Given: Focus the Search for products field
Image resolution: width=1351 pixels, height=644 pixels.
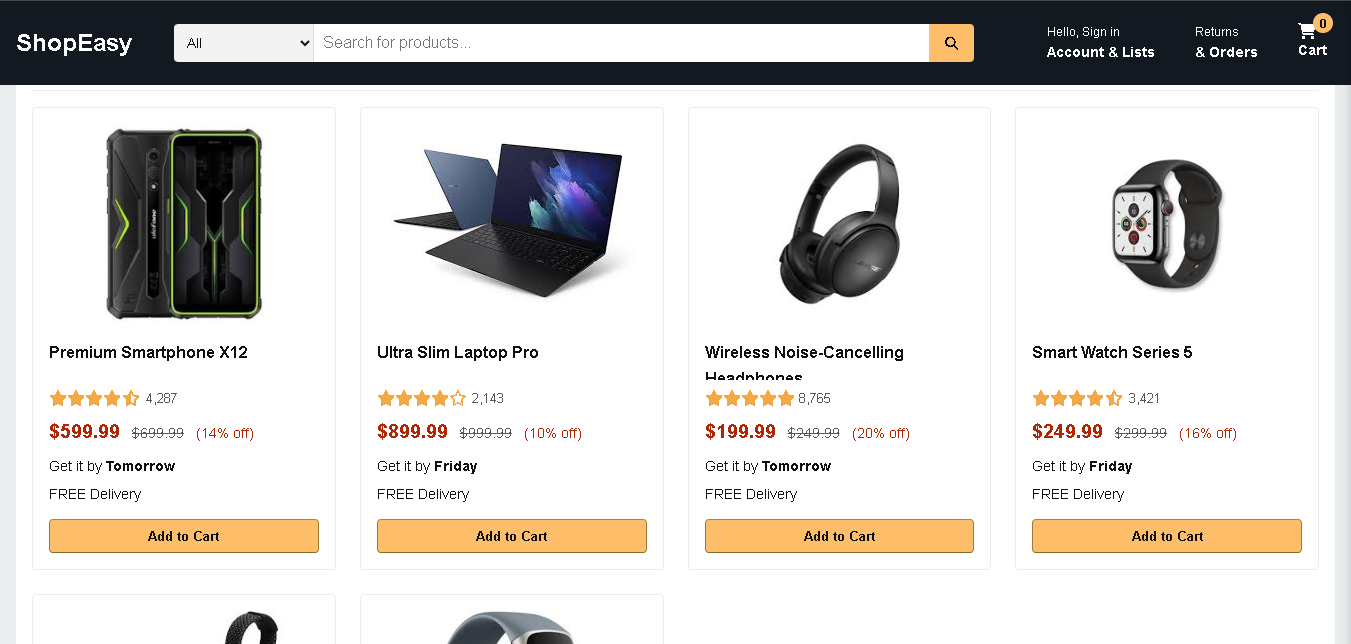Looking at the screenshot, I should pos(620,43).
